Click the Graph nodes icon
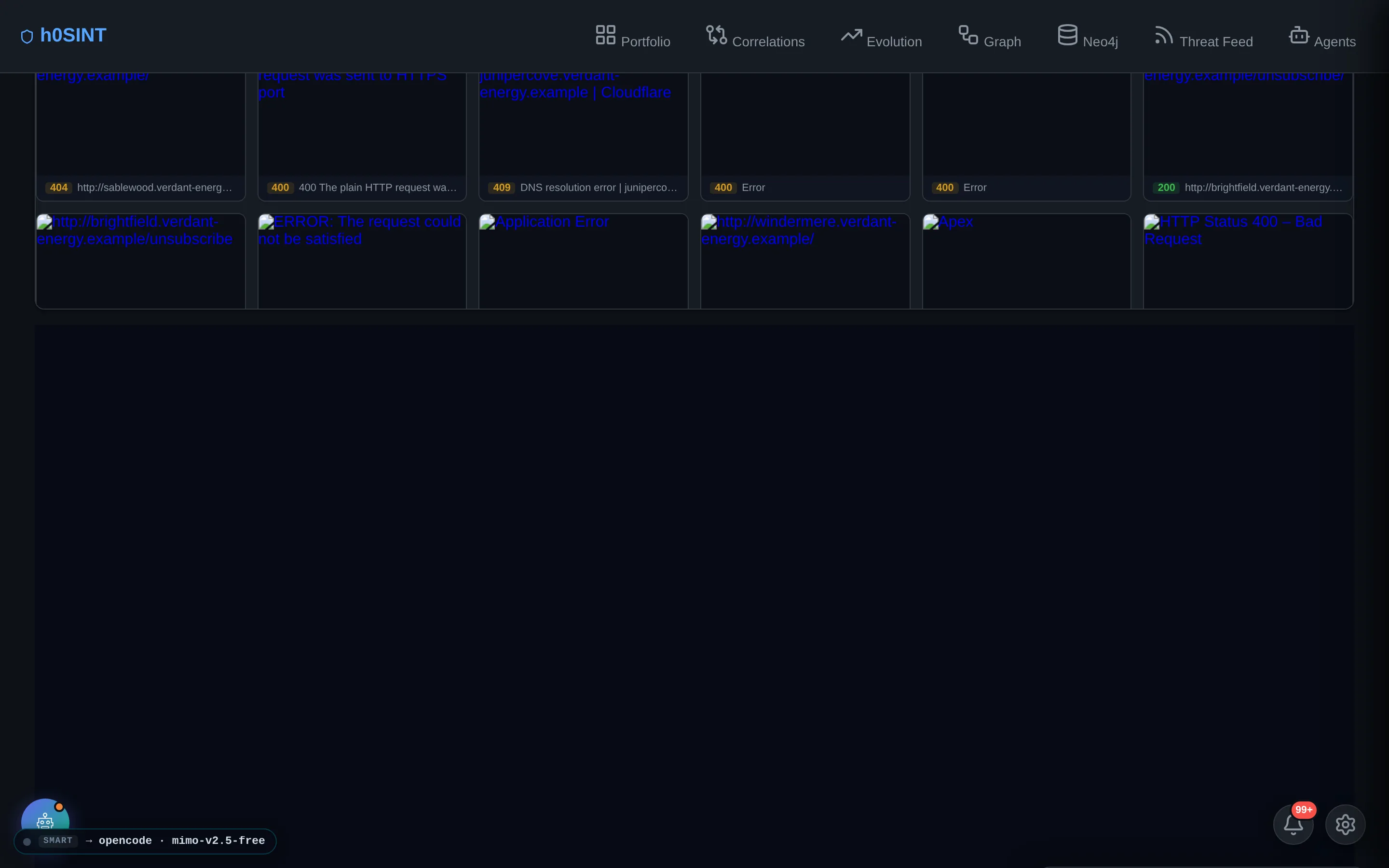This screenshot has height=868, width=1389. (x=968, y=34)
